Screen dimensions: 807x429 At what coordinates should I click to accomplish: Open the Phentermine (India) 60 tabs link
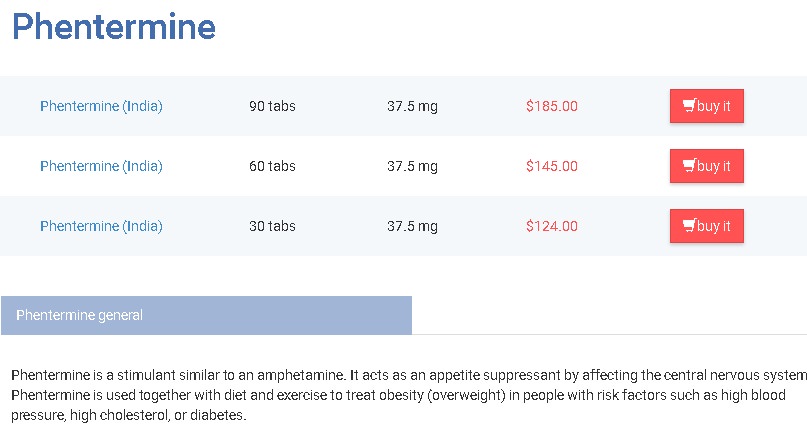click(x=101, y=166)
